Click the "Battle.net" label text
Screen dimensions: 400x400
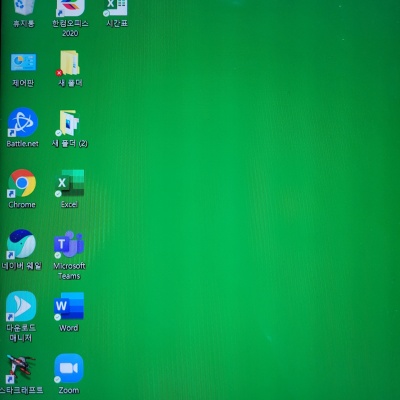tap(23, 144)
